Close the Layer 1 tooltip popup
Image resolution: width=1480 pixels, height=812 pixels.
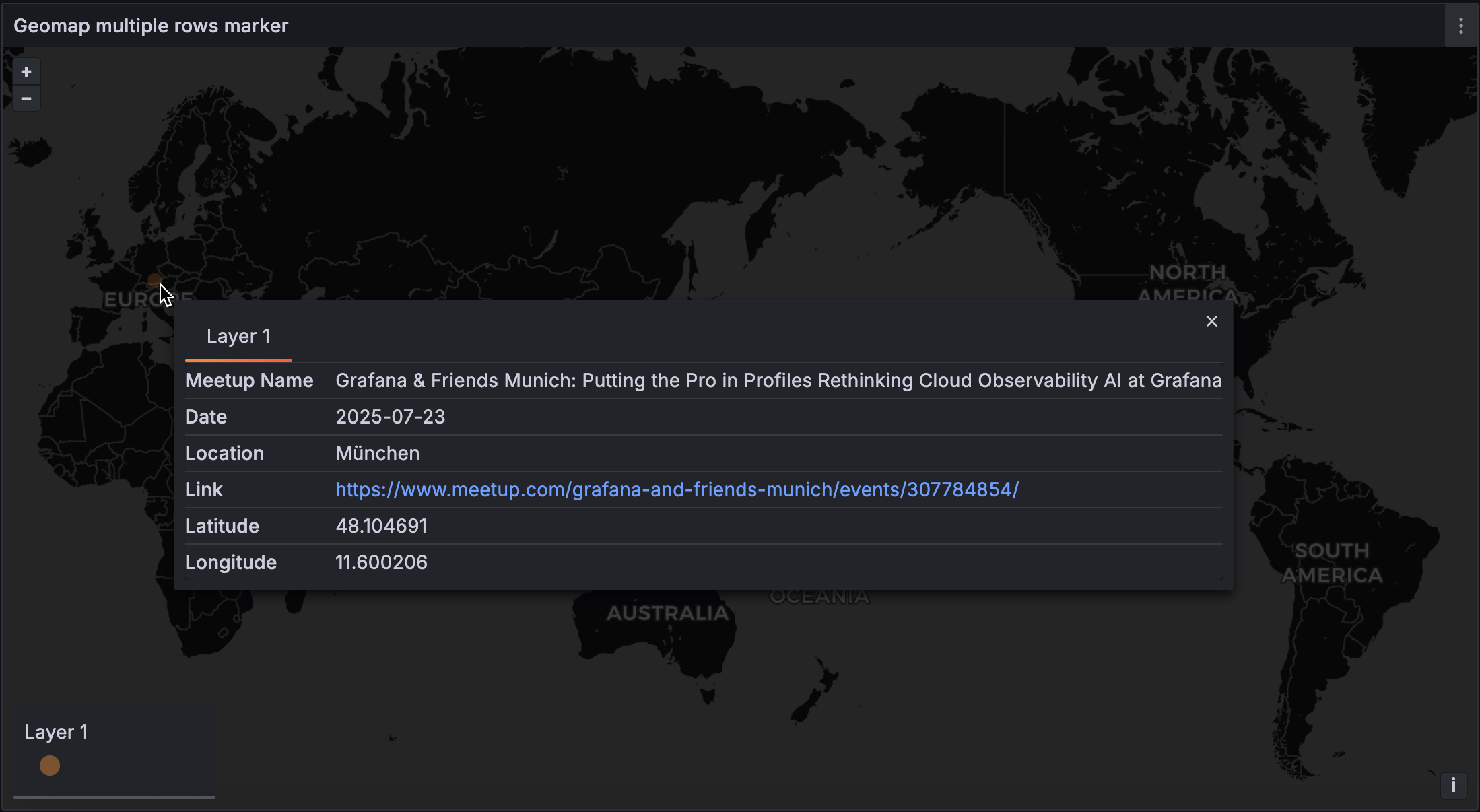(x=1211, y=321)
